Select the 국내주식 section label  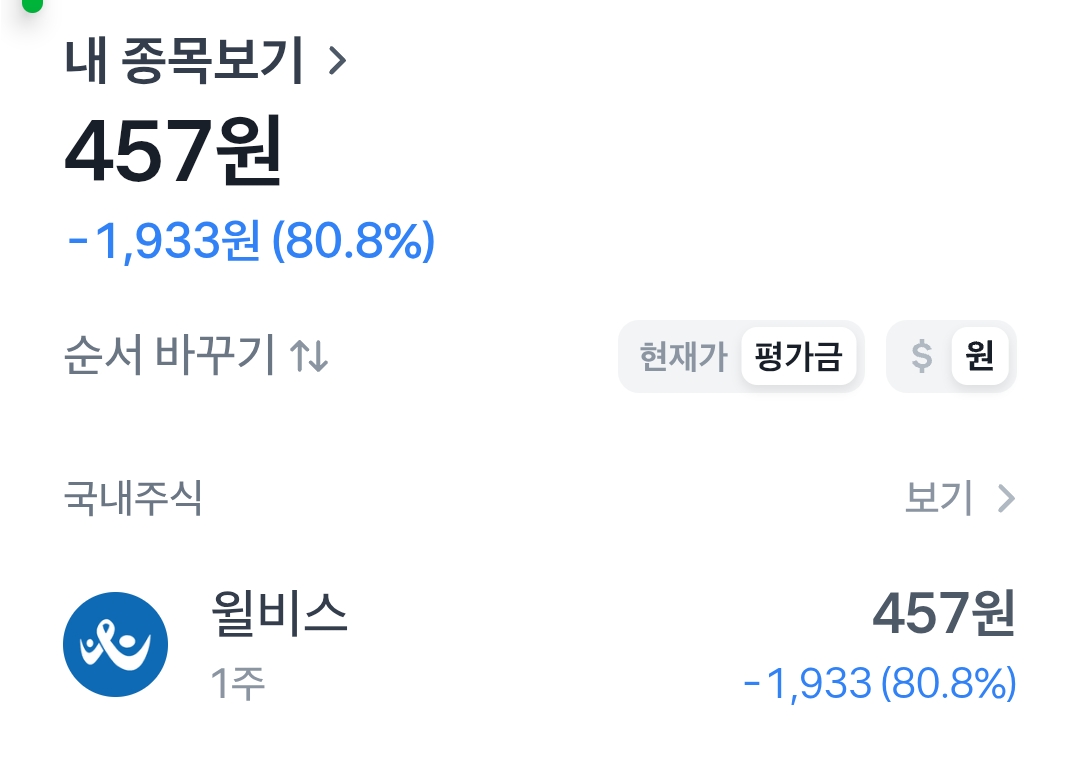click(133, 498)
